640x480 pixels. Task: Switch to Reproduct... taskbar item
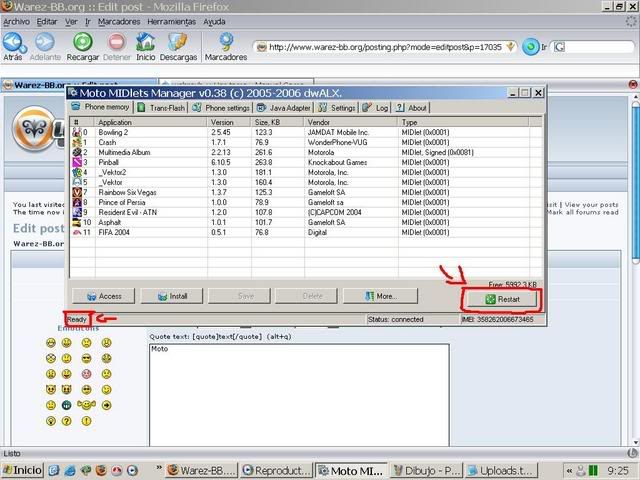point(276,471)
